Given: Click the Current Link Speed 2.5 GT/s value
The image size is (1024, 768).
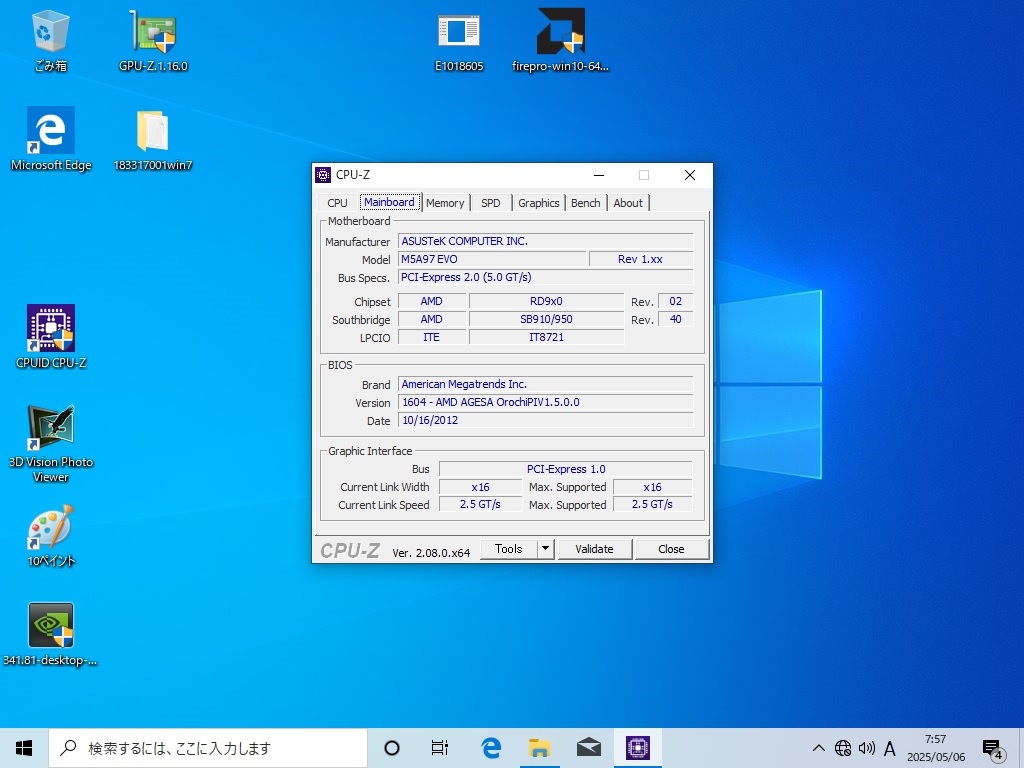Looking at the screenshot, I should tap(480, 505).
